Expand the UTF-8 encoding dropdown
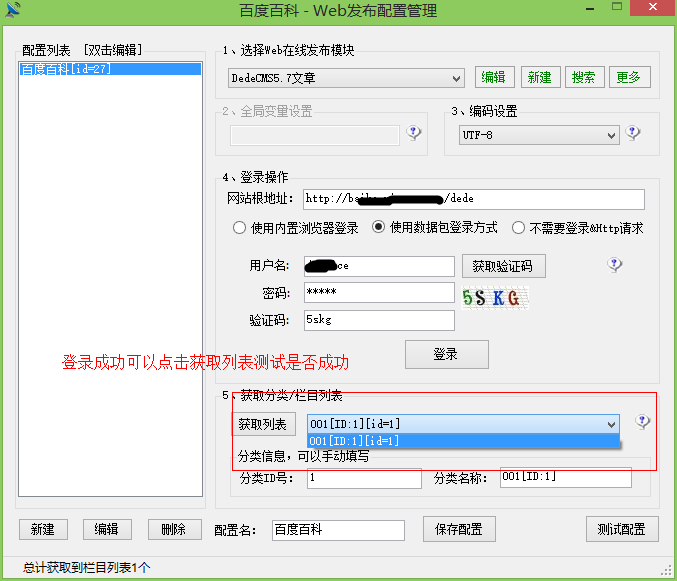 [611, 135]
